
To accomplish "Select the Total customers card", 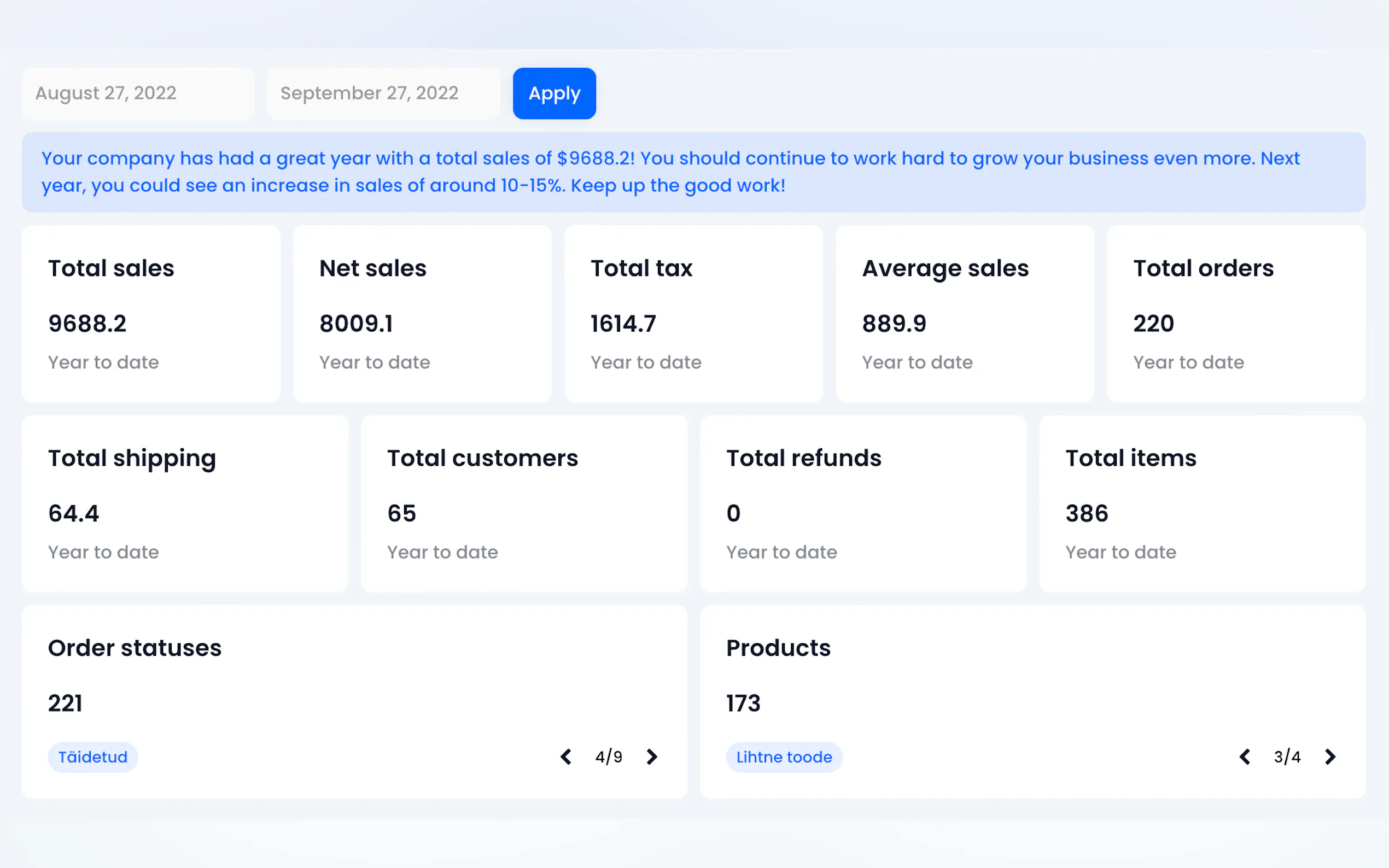I will [524, 503].
